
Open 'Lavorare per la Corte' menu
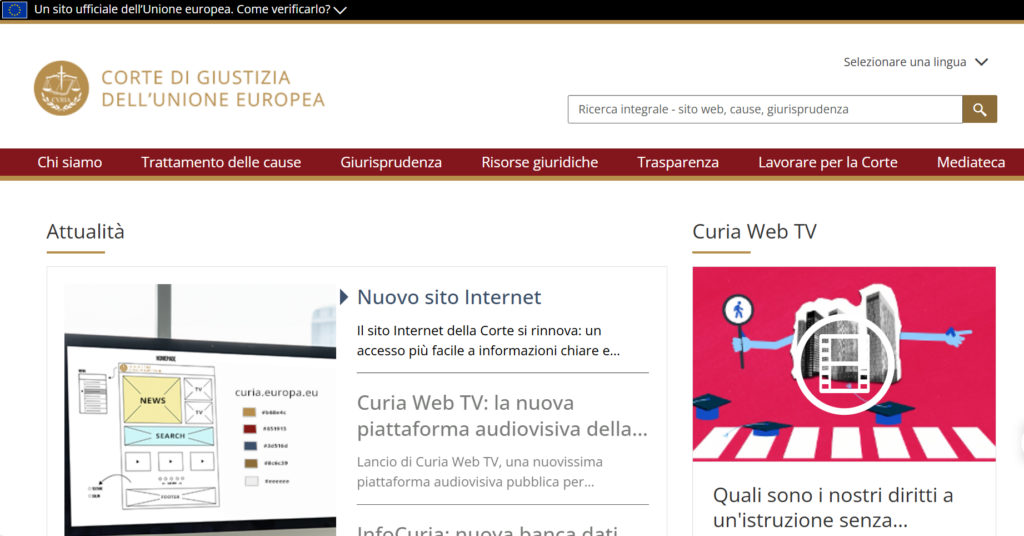pyautogui.click(x=828, y=162)
